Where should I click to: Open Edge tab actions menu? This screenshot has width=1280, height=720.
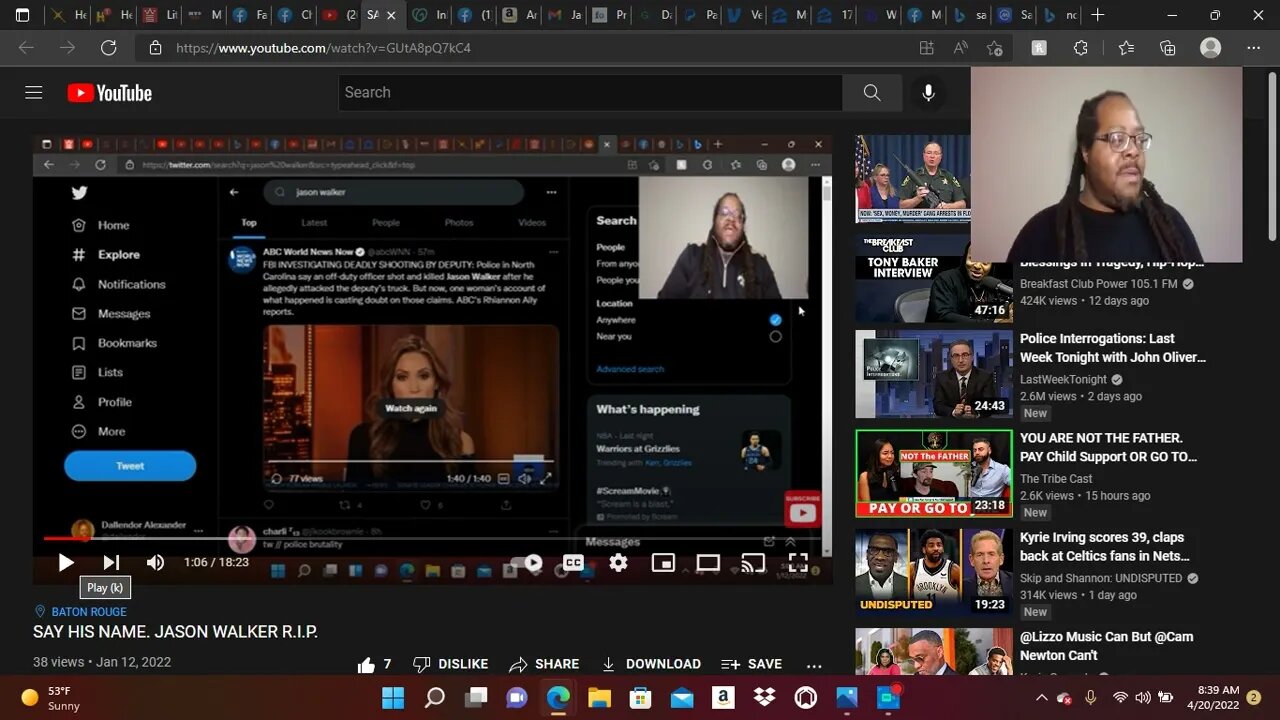(22, 15)
